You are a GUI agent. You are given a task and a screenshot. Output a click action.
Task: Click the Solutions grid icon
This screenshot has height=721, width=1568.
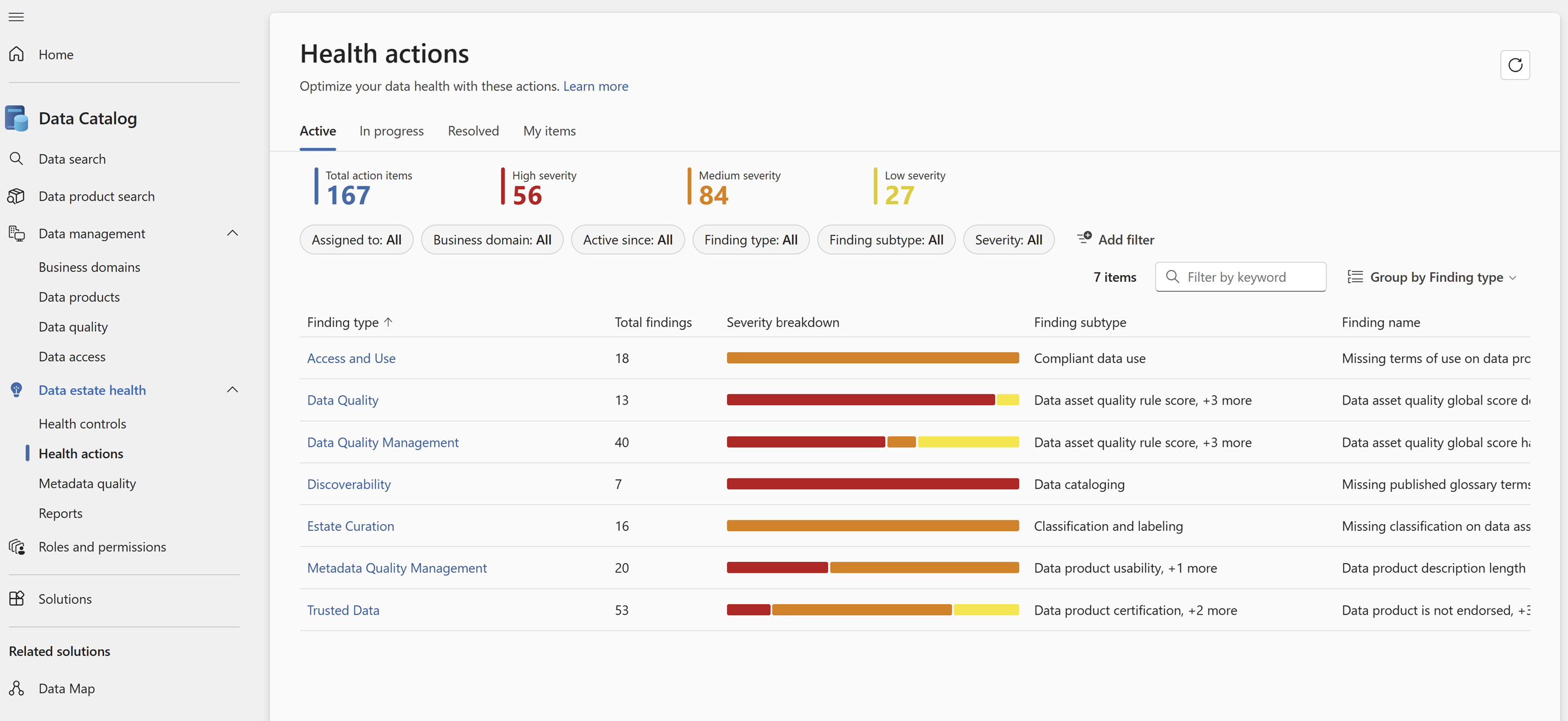coord(16,599)
